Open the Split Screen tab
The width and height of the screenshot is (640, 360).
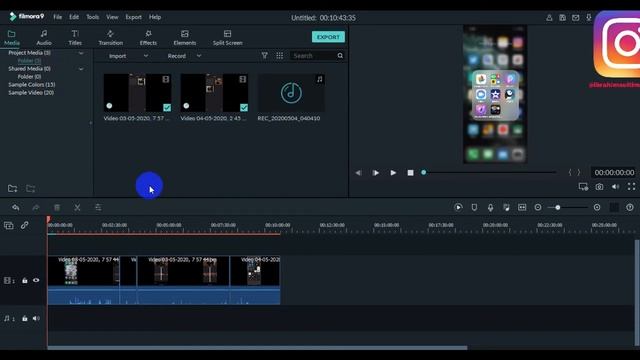point(228,38)
